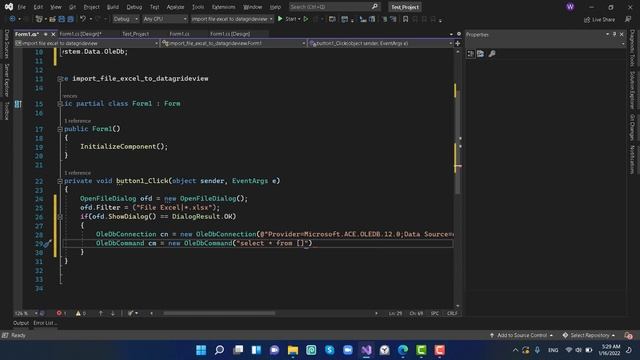Open the button1_Click member navigation dropdown

coord(380,43)
